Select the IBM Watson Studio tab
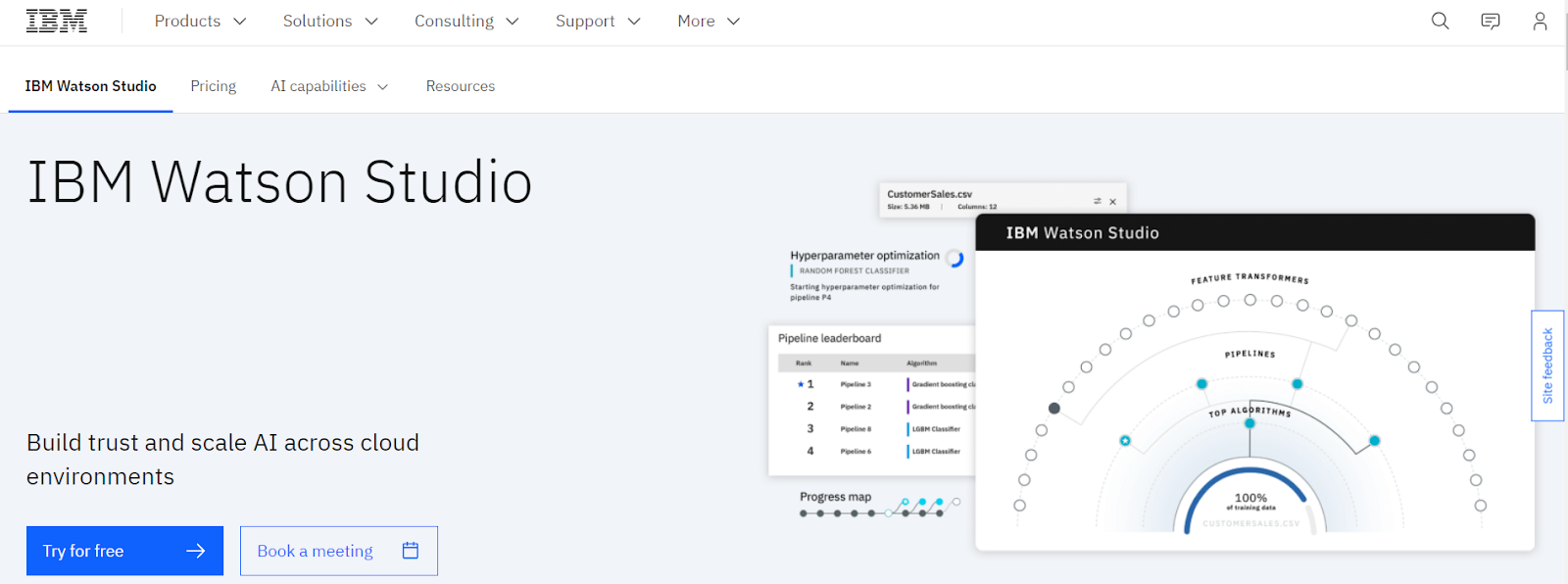 click(x=90, y=86)
